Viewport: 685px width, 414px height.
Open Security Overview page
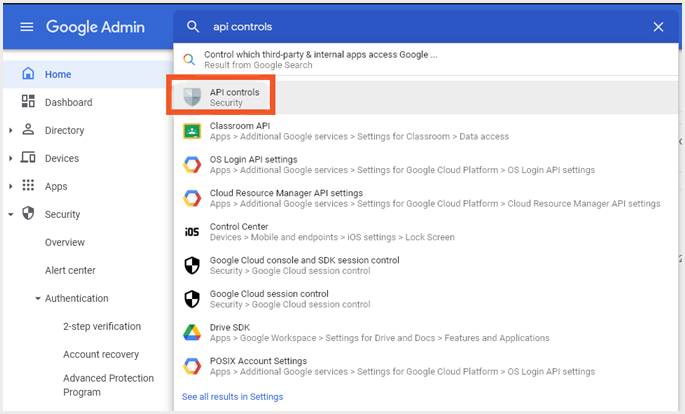pyautogui.click(x=65, y=242)
